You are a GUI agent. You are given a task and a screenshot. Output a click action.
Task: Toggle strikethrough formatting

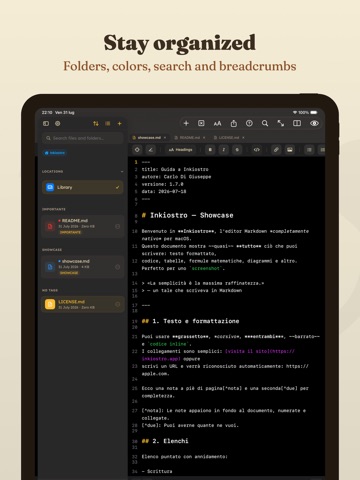237,150
